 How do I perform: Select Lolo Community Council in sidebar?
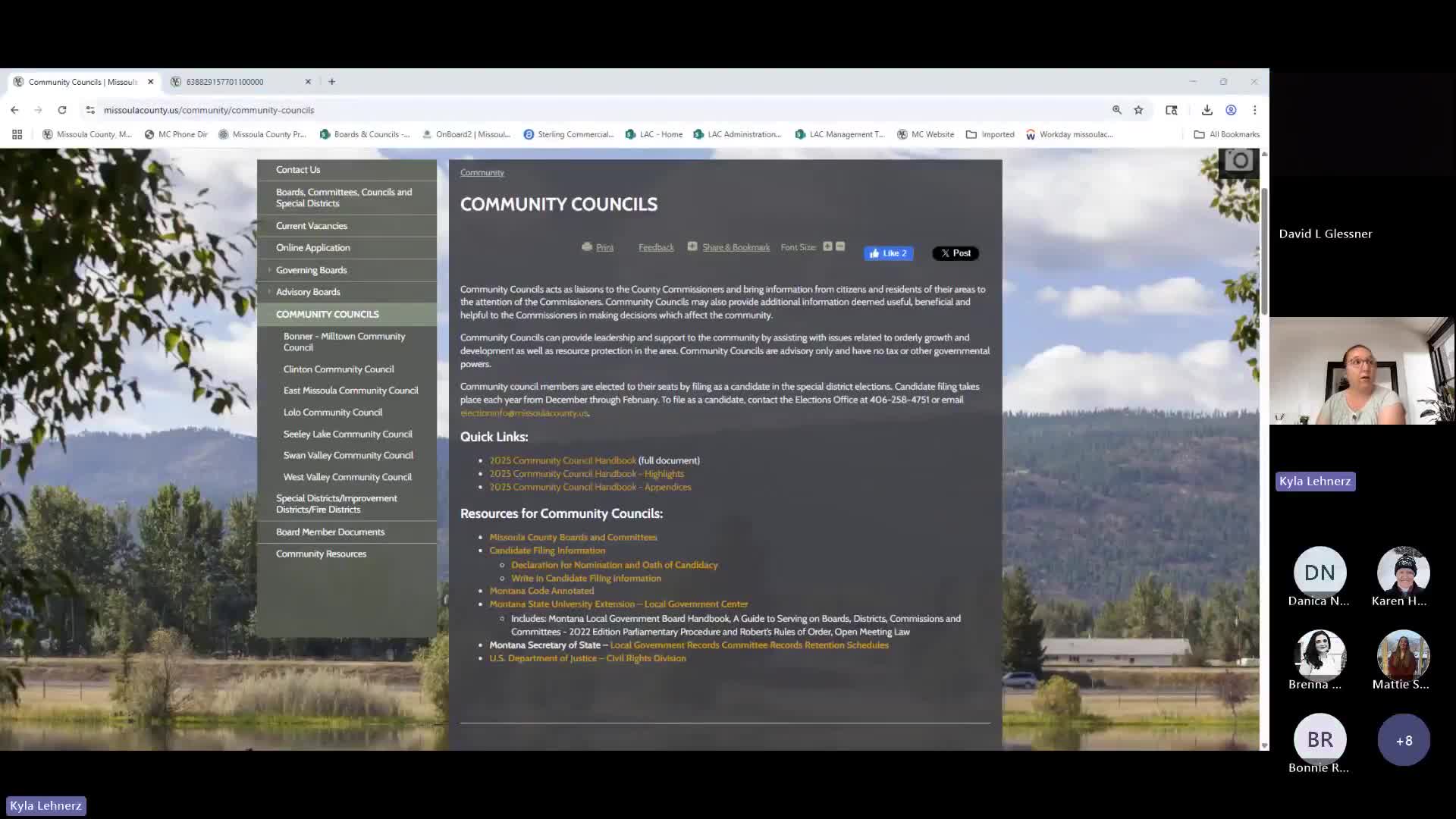[x=332, y=413]
